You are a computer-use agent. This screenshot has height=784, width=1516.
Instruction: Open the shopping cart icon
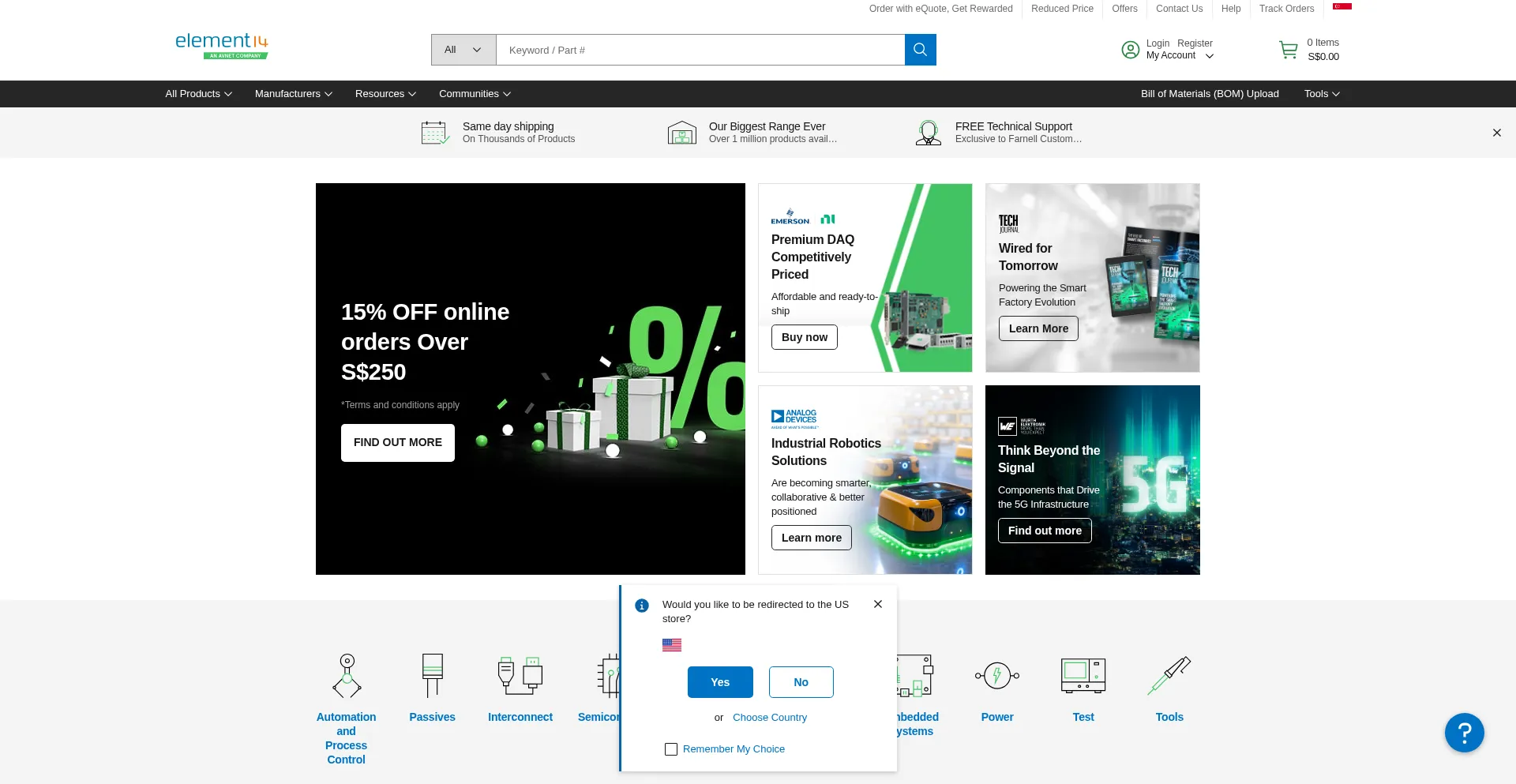pyautogui.click(x=1288, y=50)
